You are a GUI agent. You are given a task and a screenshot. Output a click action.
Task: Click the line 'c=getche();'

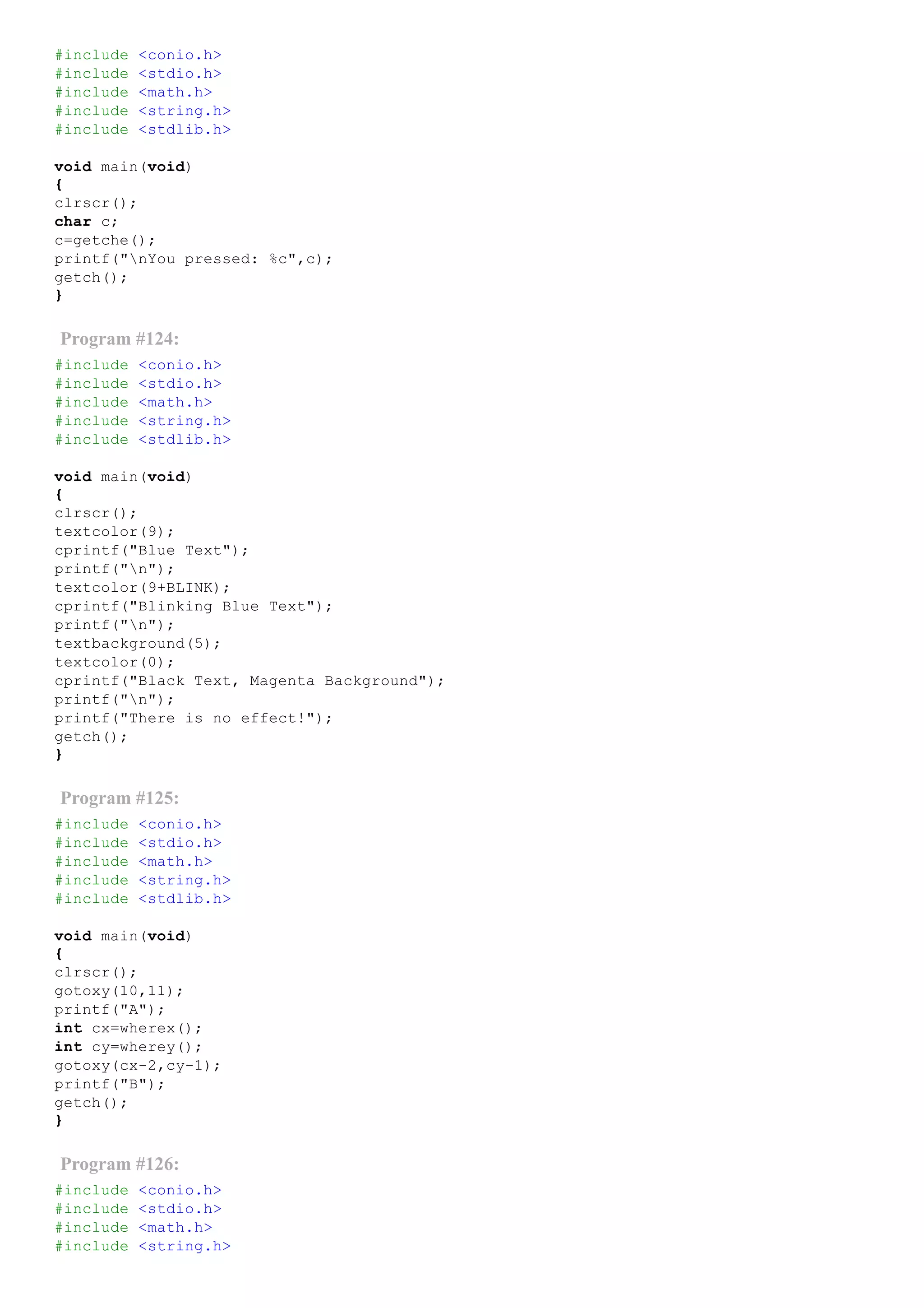pos(105,241)
